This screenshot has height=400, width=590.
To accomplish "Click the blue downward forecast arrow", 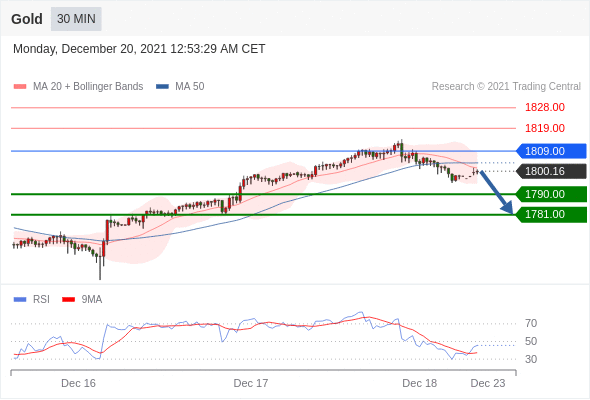I will [x=497, y=193].
